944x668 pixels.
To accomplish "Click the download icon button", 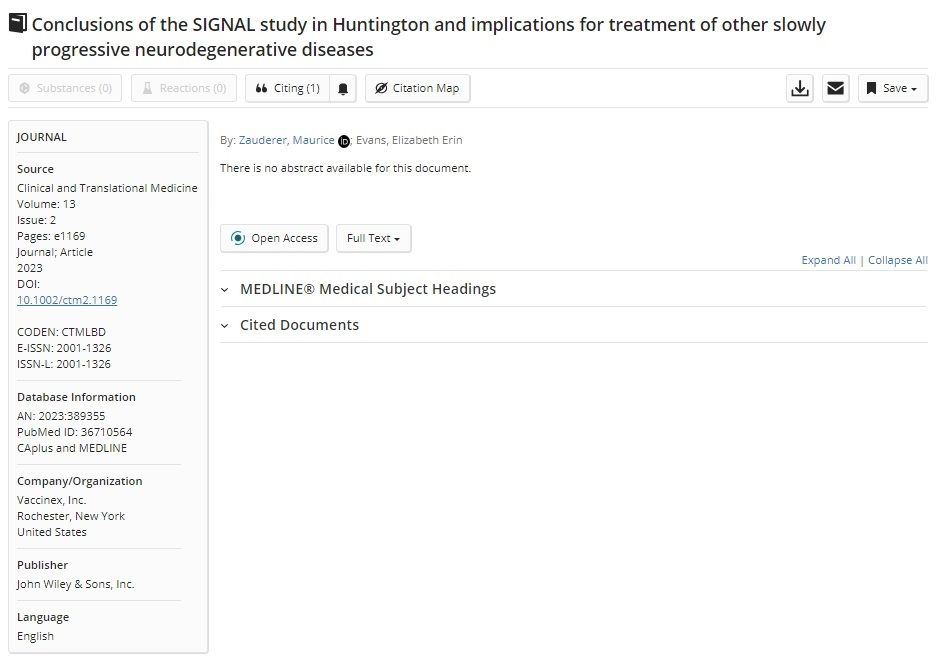I will click(800, 88).
